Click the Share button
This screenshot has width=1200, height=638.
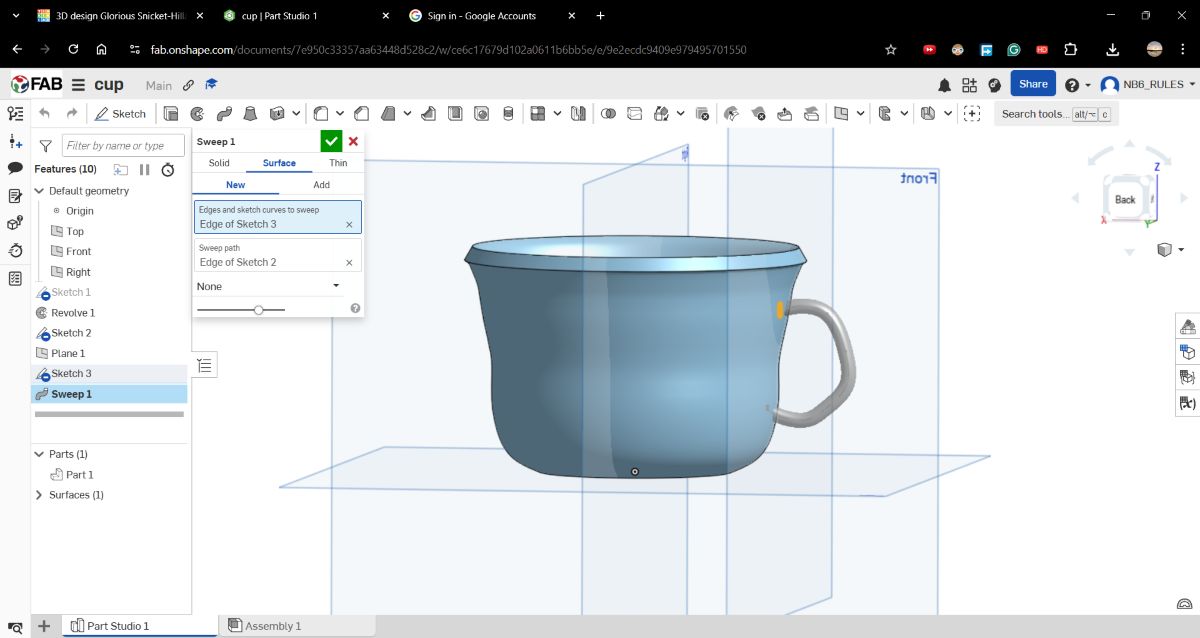pos(1033,84)
